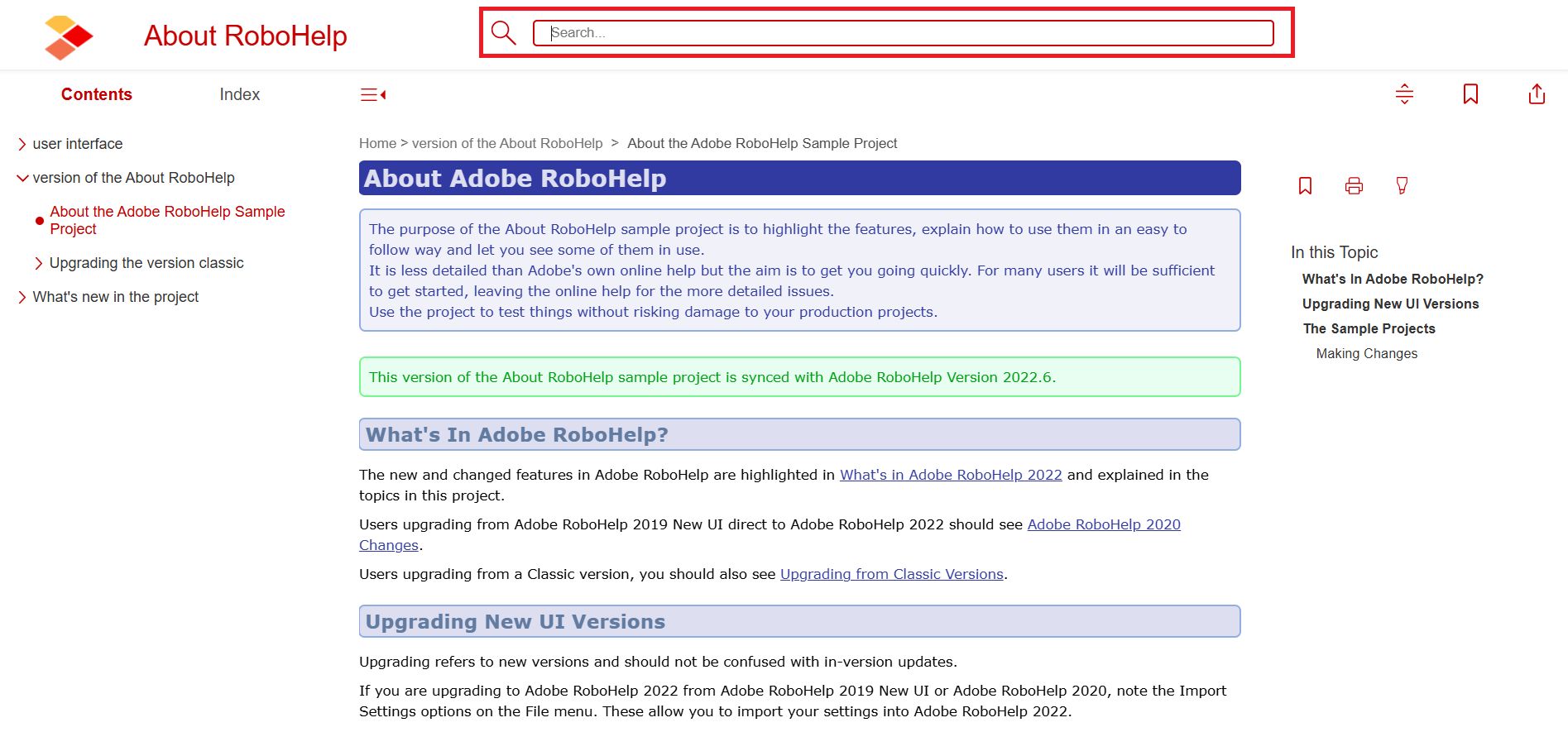Click the 'About RoboHelp' header title
1568x732 pixels.
(245, 36)
